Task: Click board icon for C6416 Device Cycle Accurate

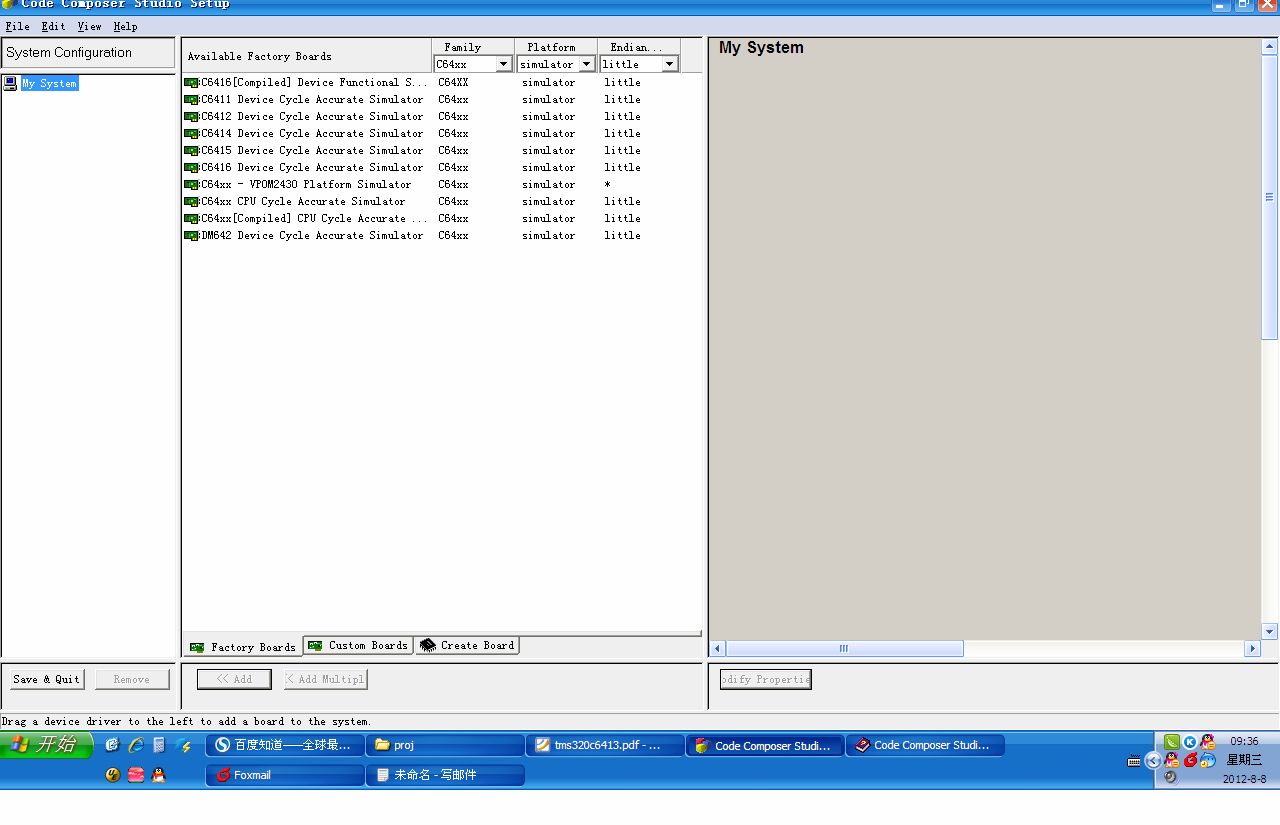Action: pos(191,168)
